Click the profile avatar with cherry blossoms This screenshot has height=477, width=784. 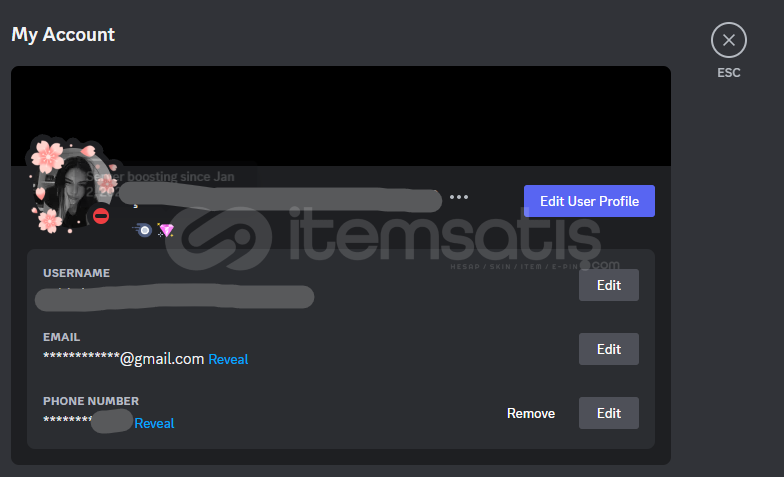[72, 185]
